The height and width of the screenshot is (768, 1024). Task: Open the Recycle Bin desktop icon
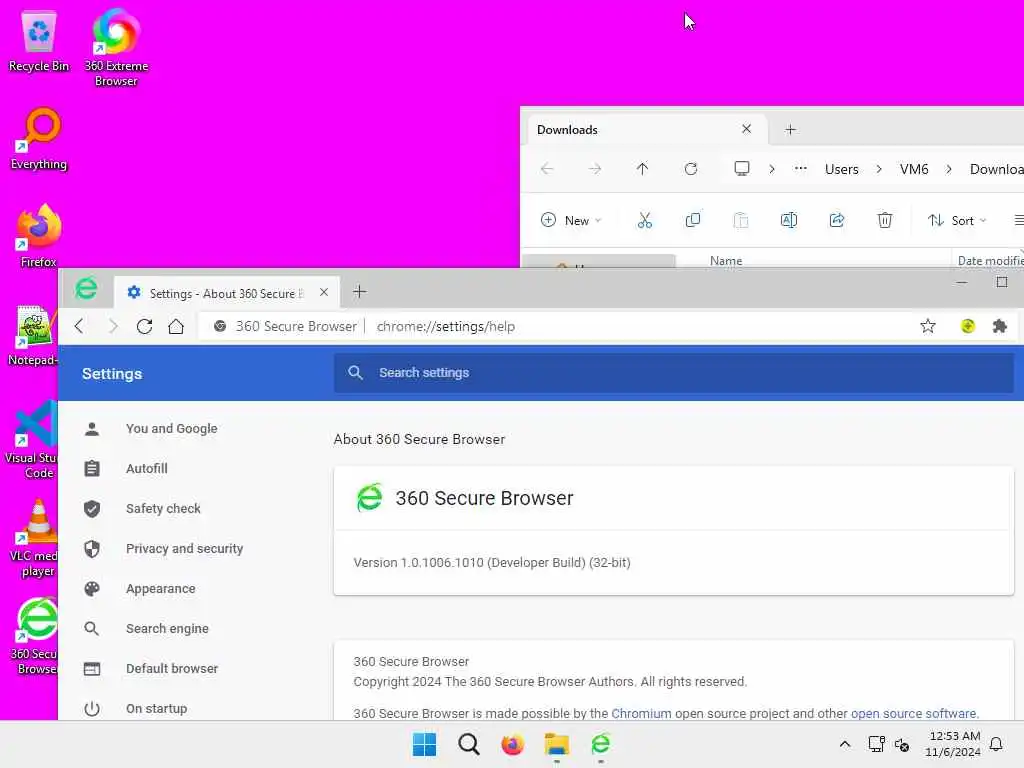click(x=39, y=42)
